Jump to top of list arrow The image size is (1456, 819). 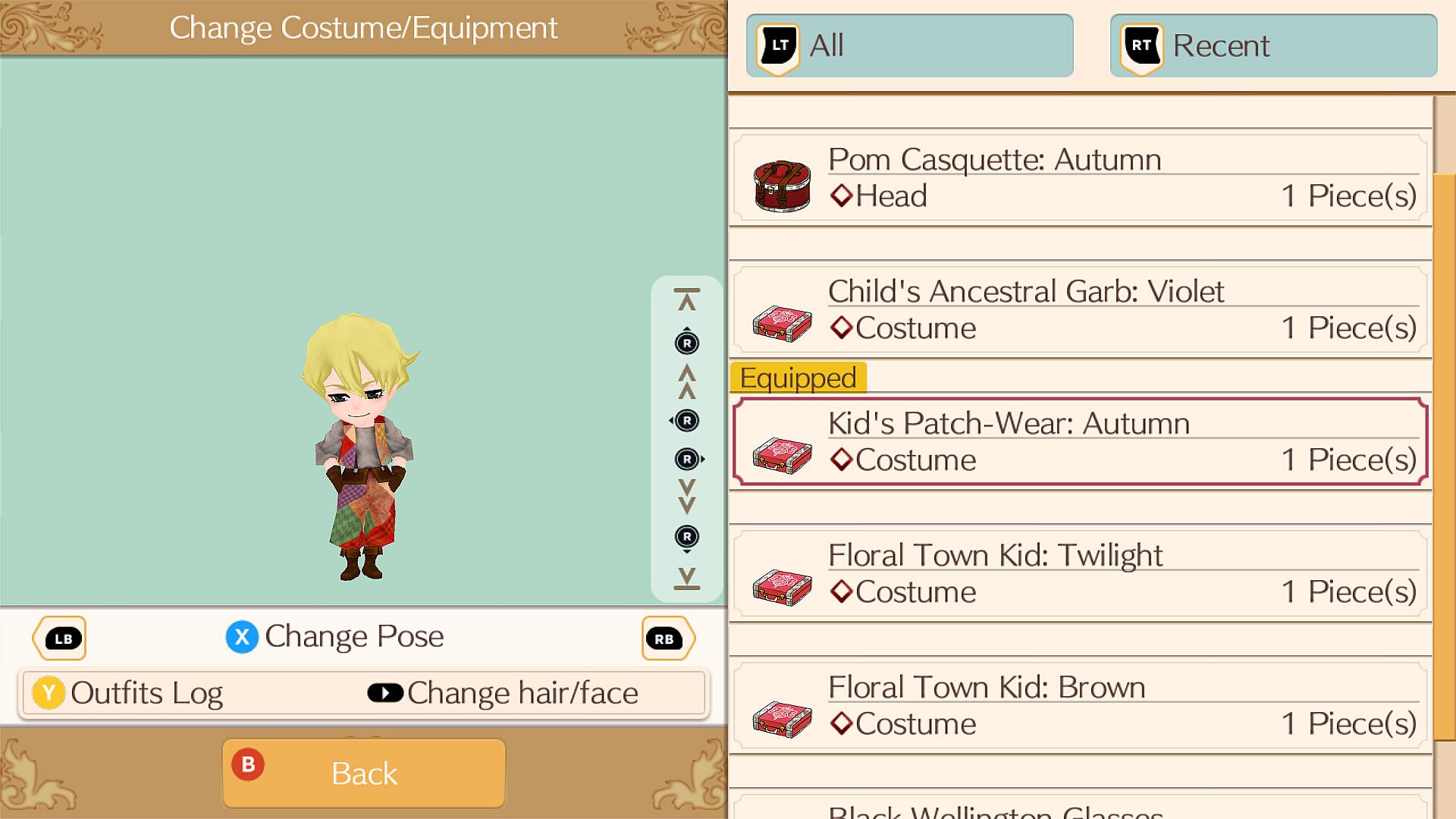(687, 300)
